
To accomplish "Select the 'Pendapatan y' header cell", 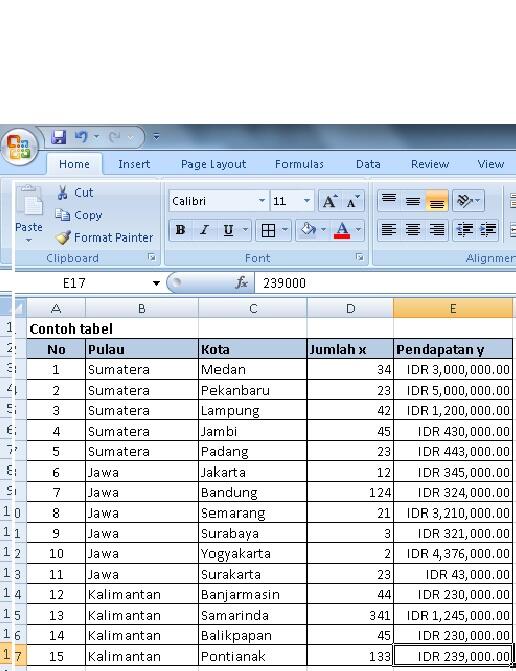I will click(453, 349).
